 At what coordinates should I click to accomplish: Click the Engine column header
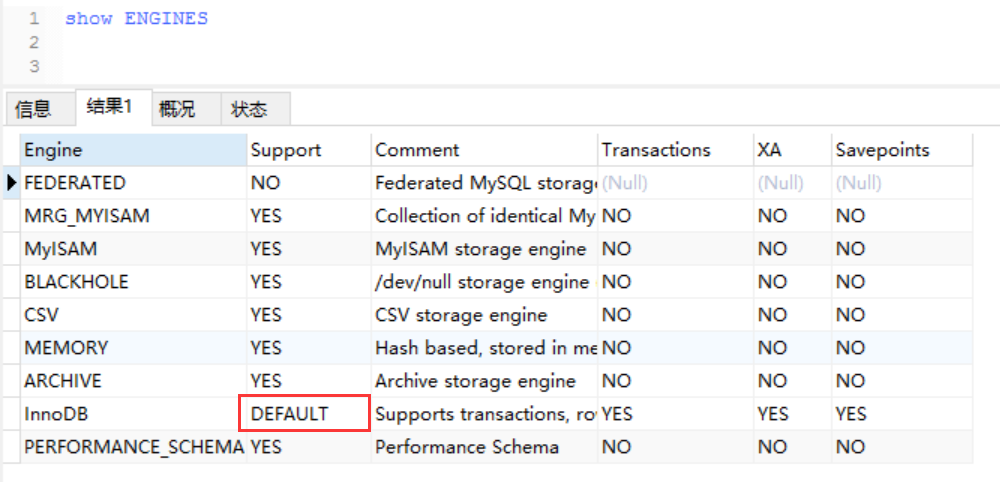pos(133,150)
